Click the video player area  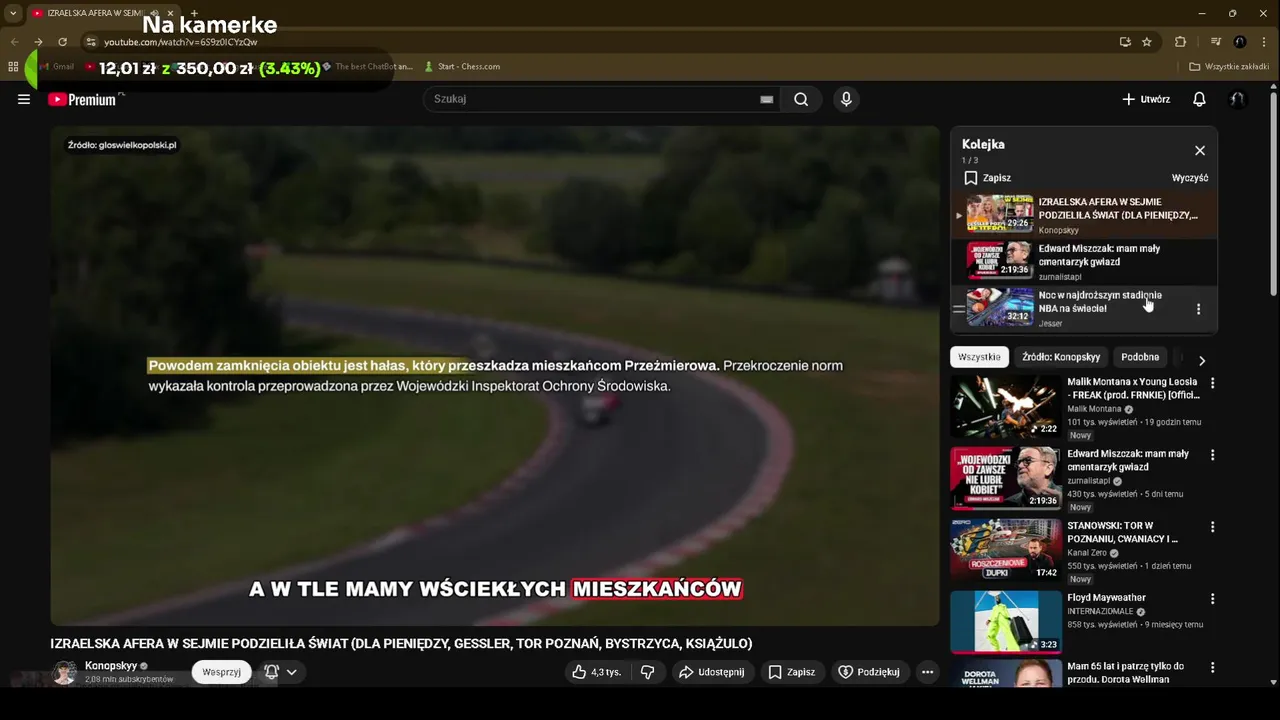coord(495,375)
